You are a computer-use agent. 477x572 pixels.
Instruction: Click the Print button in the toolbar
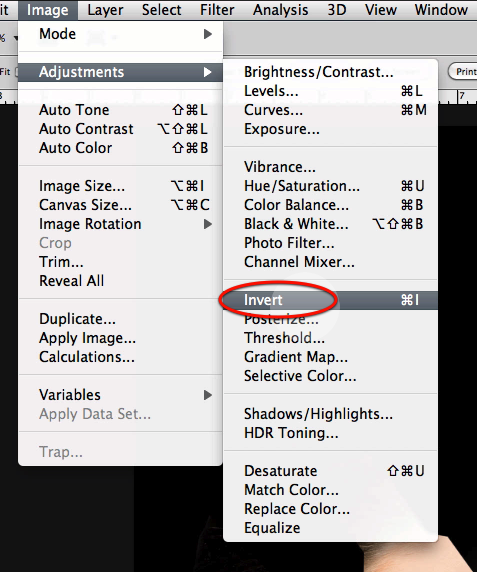[x=464, y=72]
